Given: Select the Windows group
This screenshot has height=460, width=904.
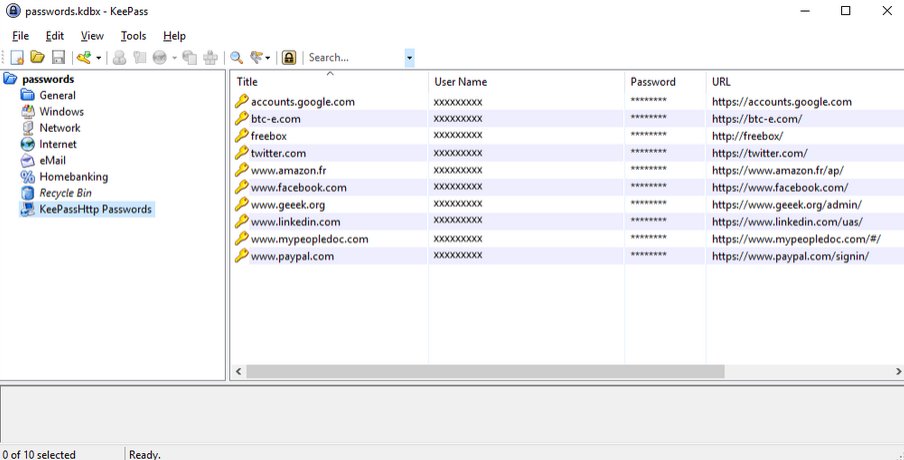Looking at the screenshot, I should click(61, 111).
